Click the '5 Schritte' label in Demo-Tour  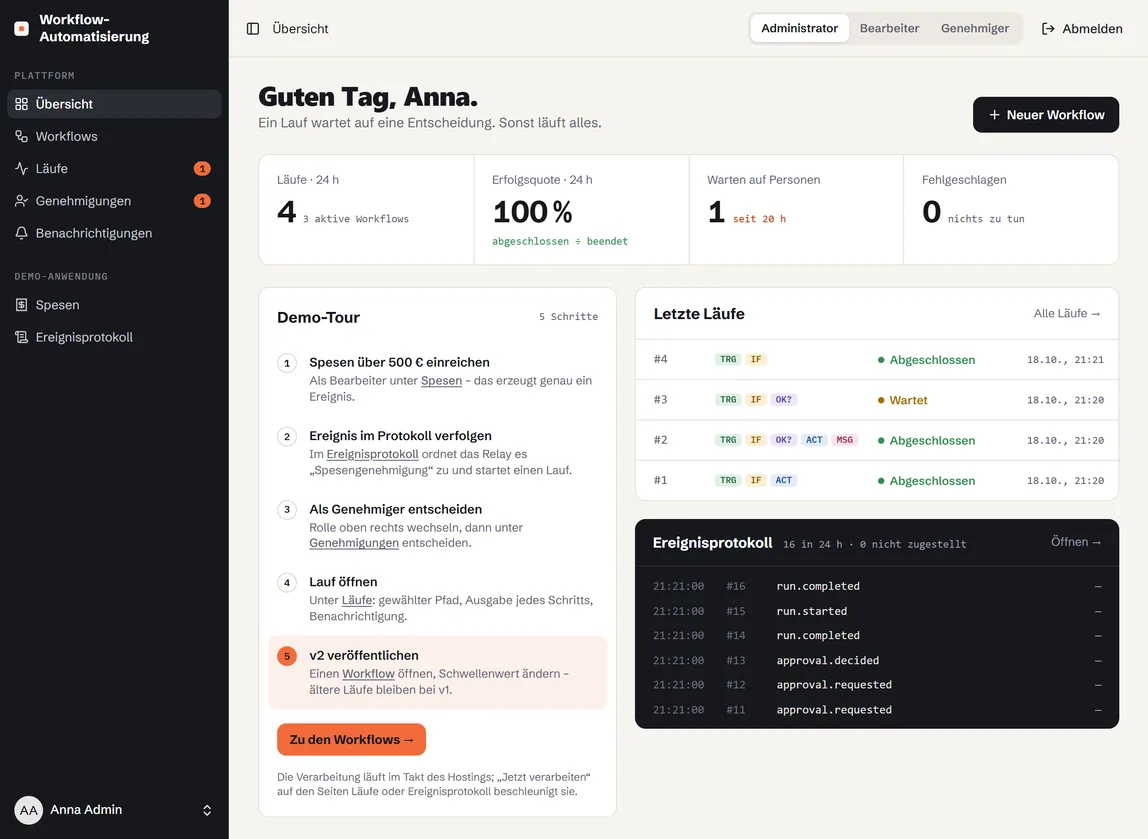click(568, 317)
